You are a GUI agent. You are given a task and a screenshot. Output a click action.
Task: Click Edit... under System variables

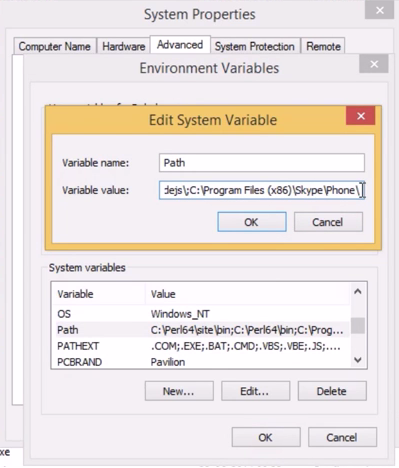(255, 391)
